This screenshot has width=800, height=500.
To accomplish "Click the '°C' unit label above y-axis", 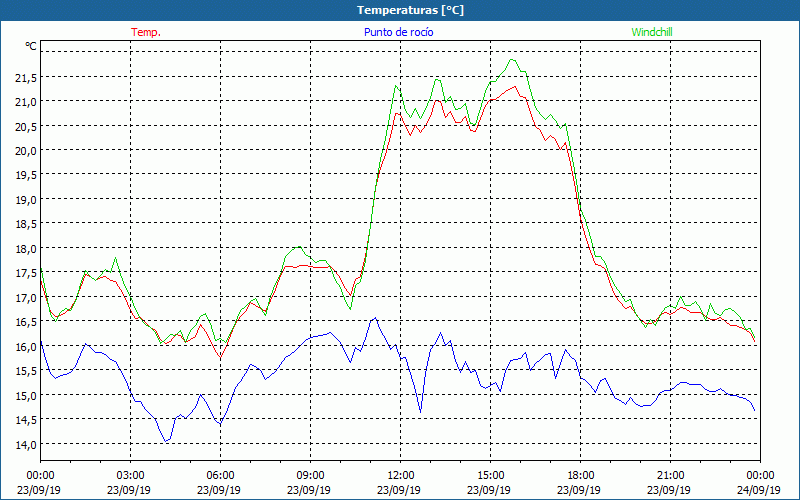I will (x=31, y=46).
